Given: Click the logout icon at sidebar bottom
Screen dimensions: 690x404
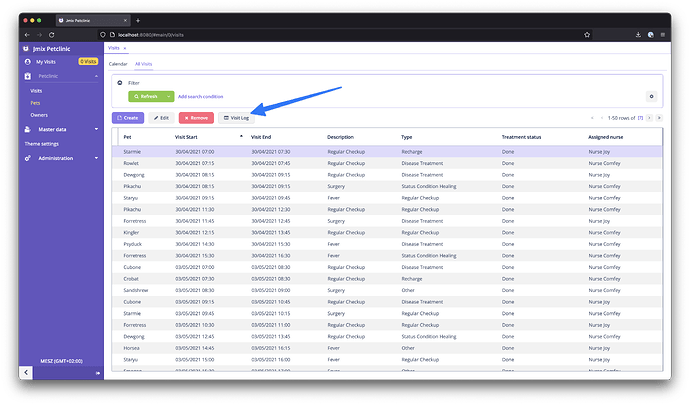Looking at the screenshot, I should (98, 373).
